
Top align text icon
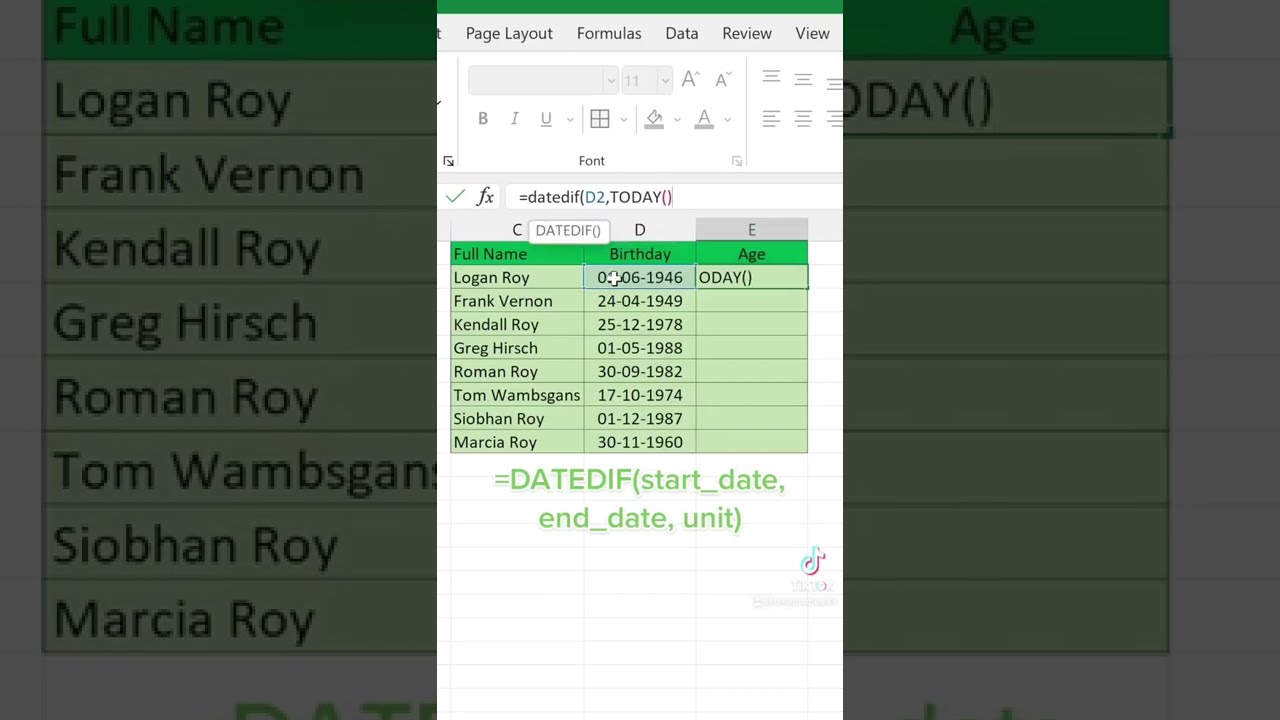(x=771, y=78)
